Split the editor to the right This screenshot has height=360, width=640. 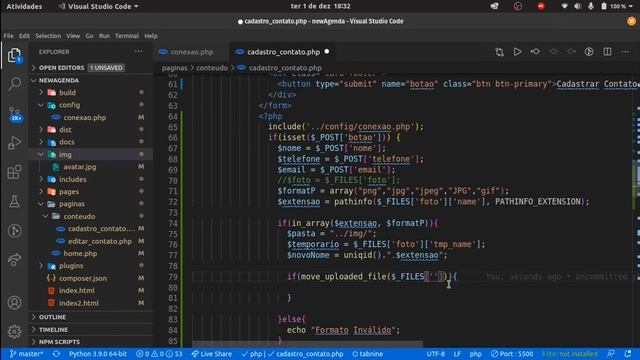point(607,52)
